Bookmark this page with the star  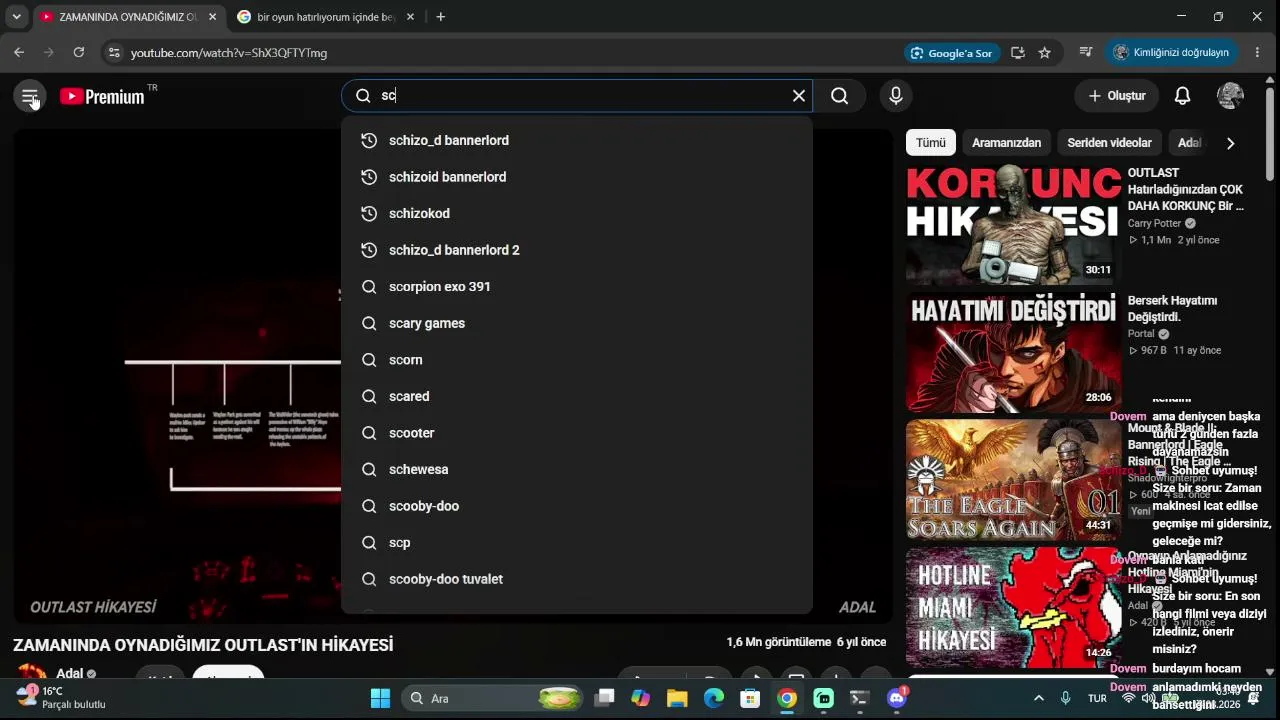1045,53
